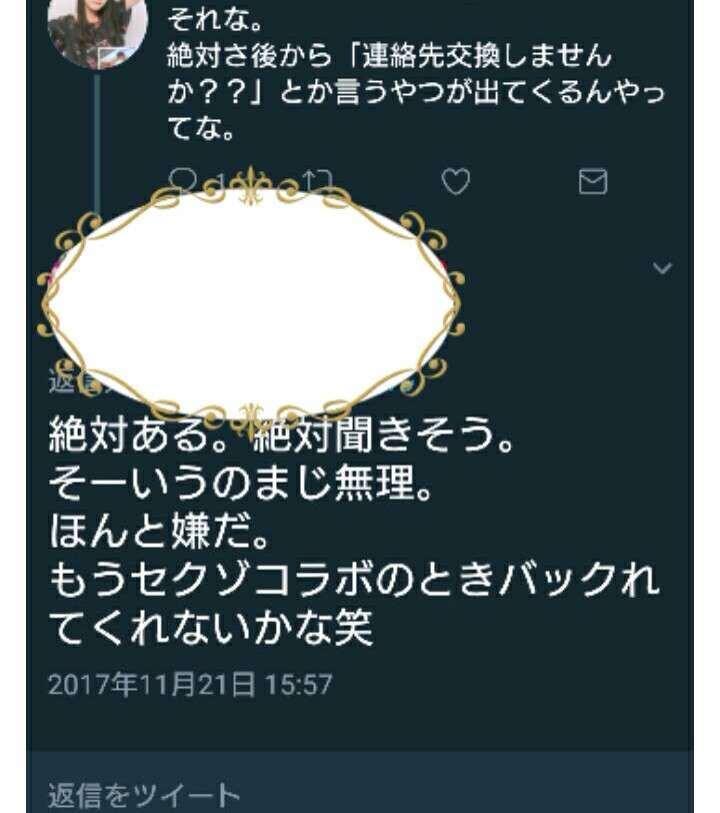
Task: Tap the そーいうのまじ無理。 tweet line
Action: point(241,483)
